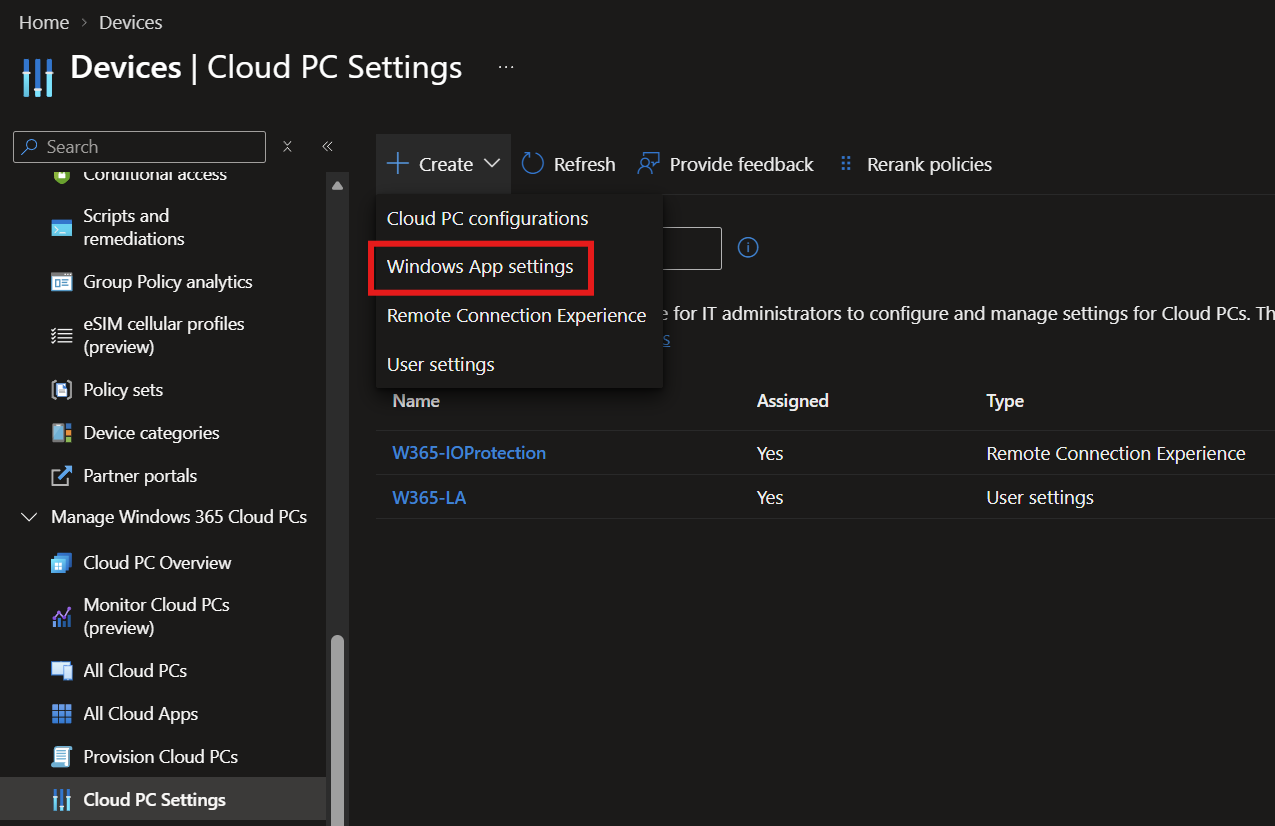Image resolution: width=1275 pixels, height=826 pixels.
Task: Choose Windows App settings from Create menu
Action: [480, 267]
